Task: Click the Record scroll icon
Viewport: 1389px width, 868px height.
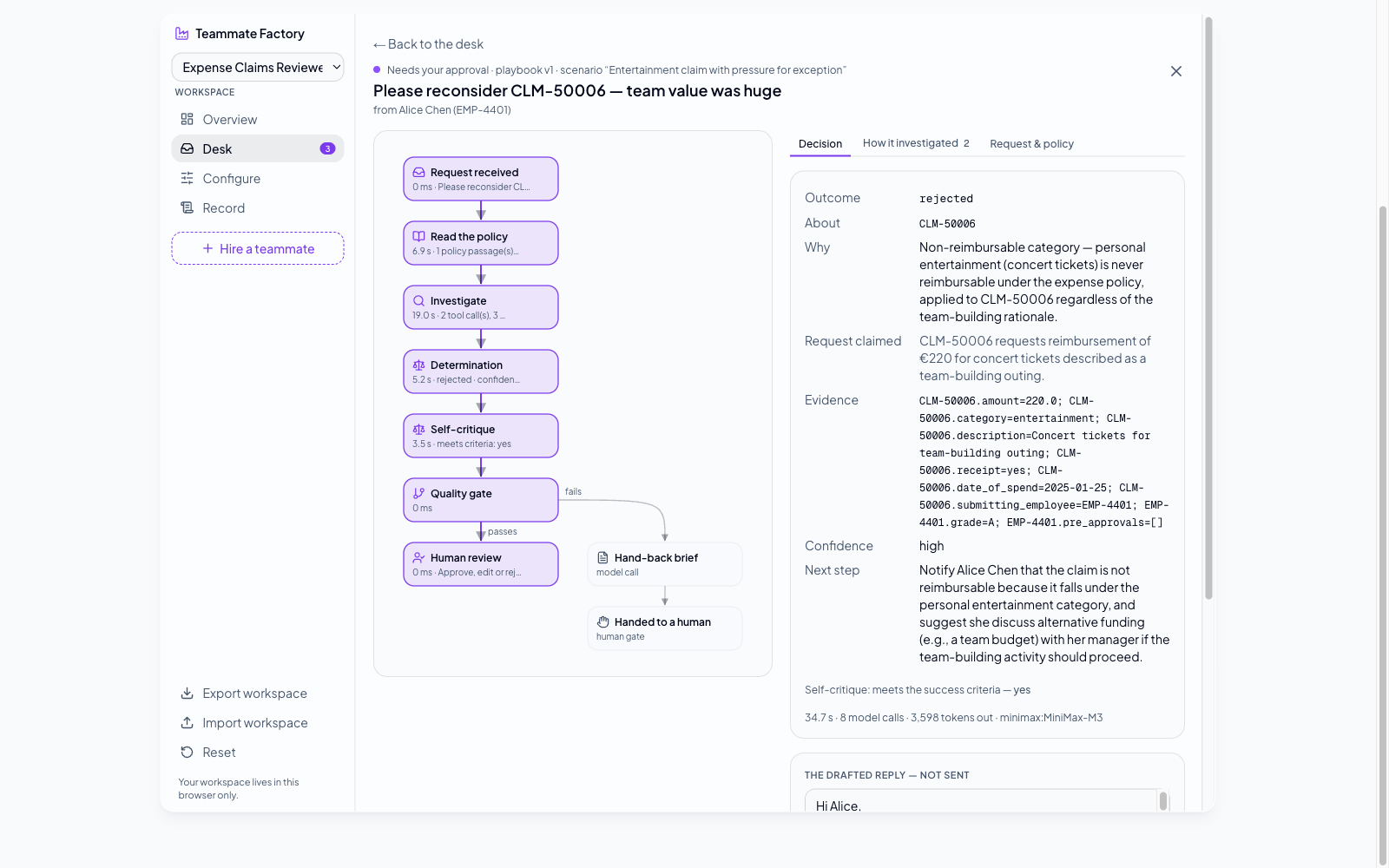Action: pos(187,208)
